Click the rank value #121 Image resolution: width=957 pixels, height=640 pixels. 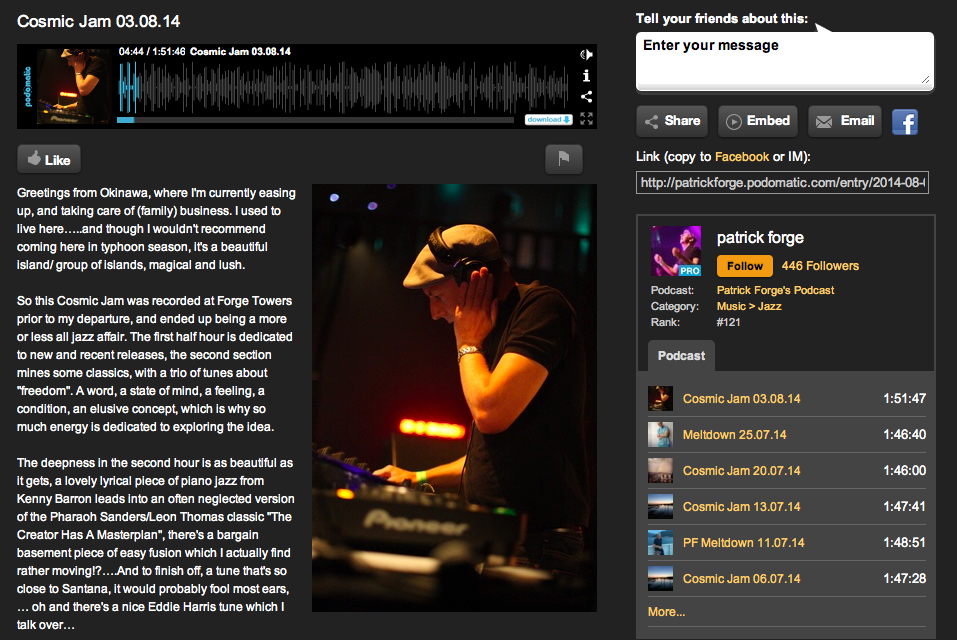pos(728,322)
